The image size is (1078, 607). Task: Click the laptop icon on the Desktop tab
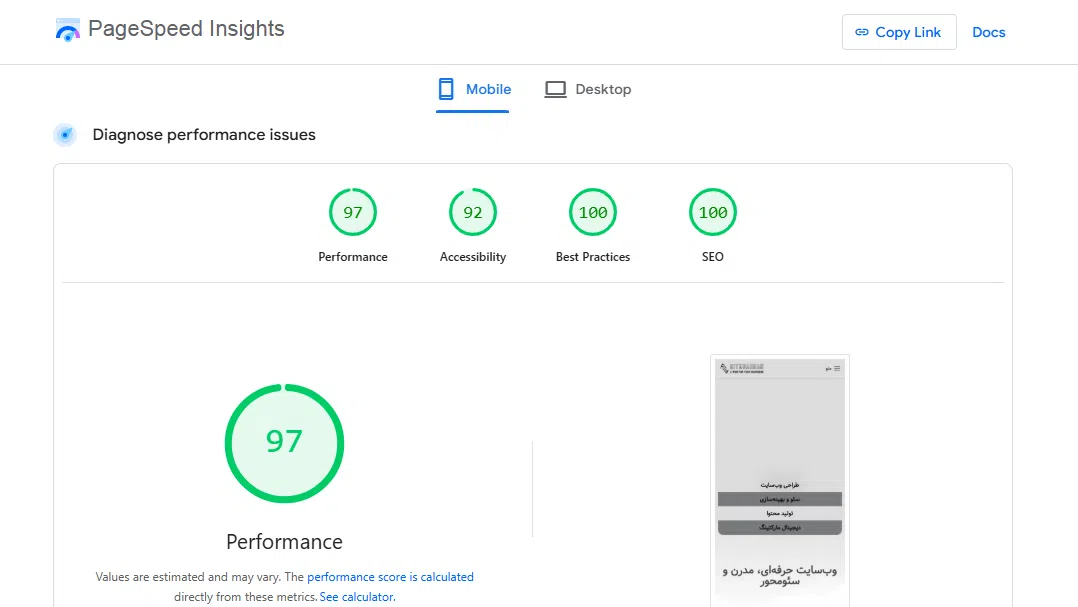(555, 89)
